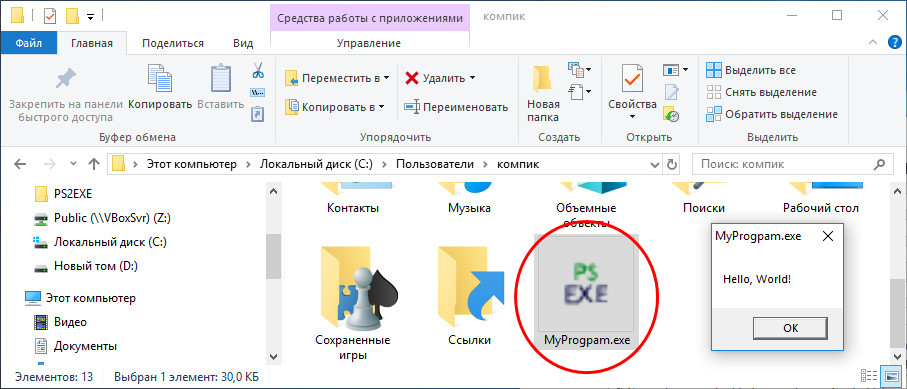The width and height of the screenshot is (907, 389).
Task: Click OK in the Hello World dialog
Action: (x=791, y=328)
